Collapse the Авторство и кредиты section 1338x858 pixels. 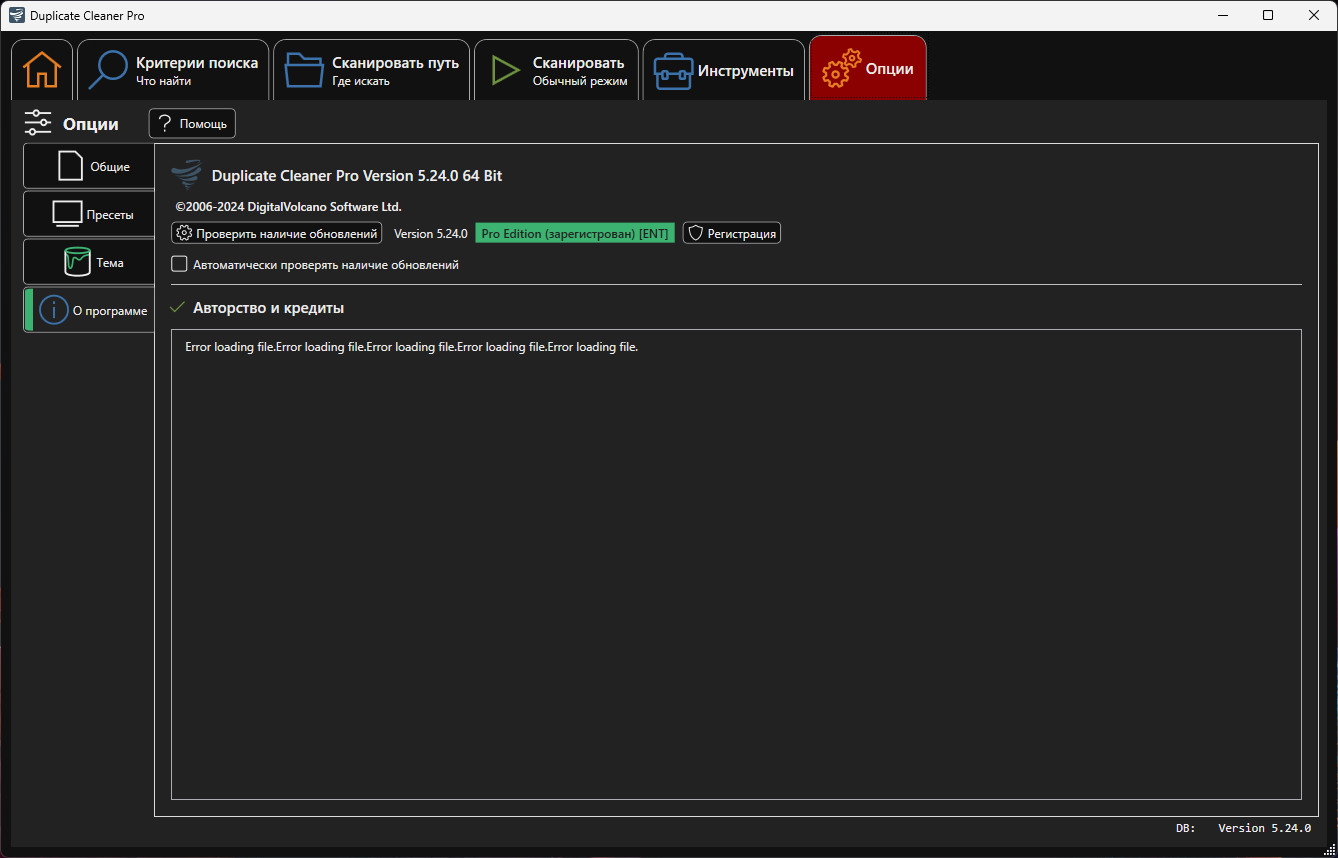click(x=178, y=308)
